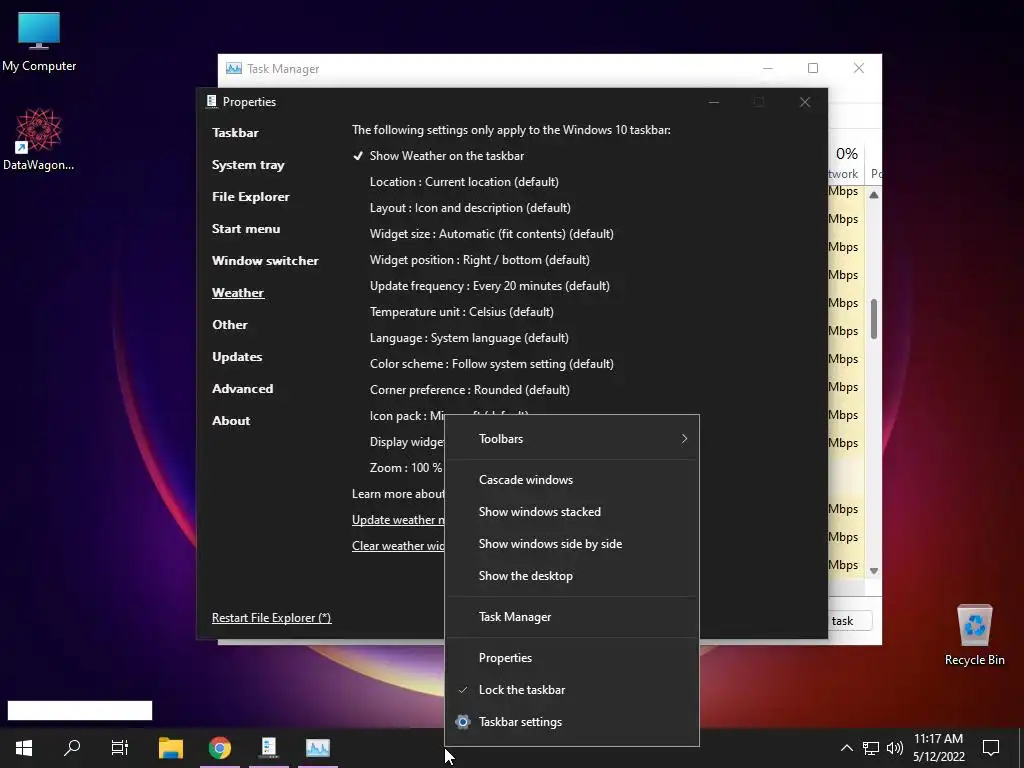
Task: Open the Windows Start button
Action: click(24, 748)
